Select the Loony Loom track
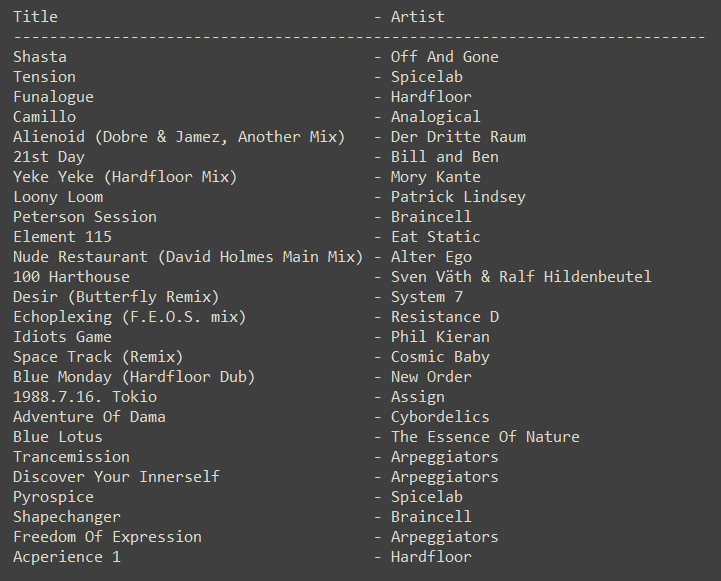 click(x=58, y=197)
